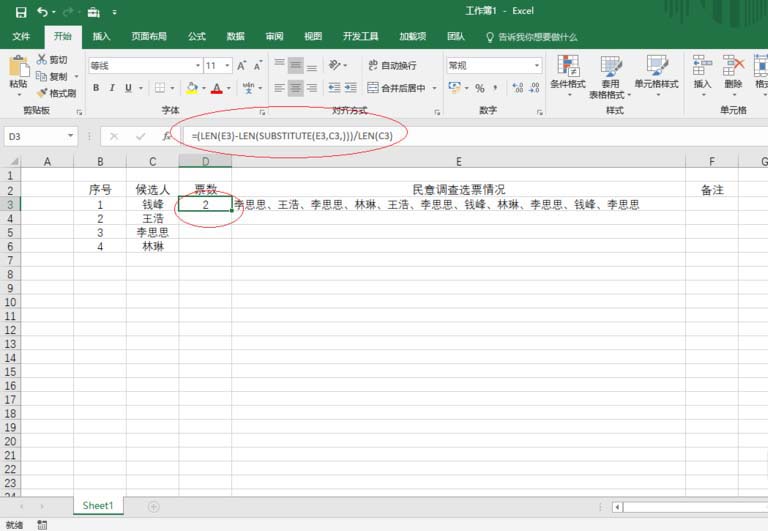The width and height of the screenshot is (768, 531).
Task: Increase decimal places
Action: coord(518,88)
